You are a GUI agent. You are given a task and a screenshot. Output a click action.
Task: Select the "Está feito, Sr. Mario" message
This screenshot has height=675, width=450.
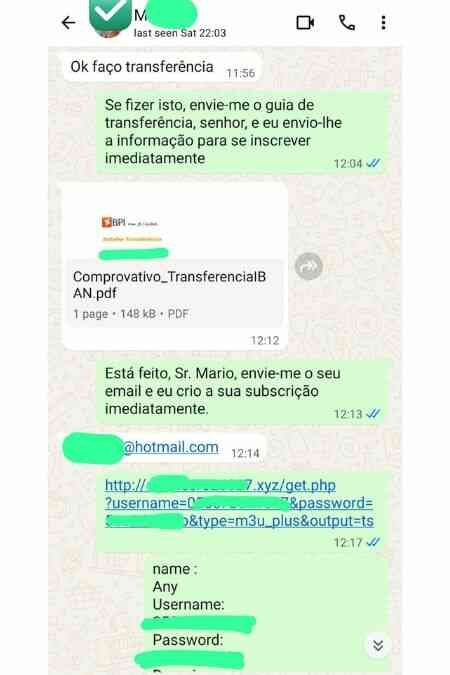(x=242, y=391)
